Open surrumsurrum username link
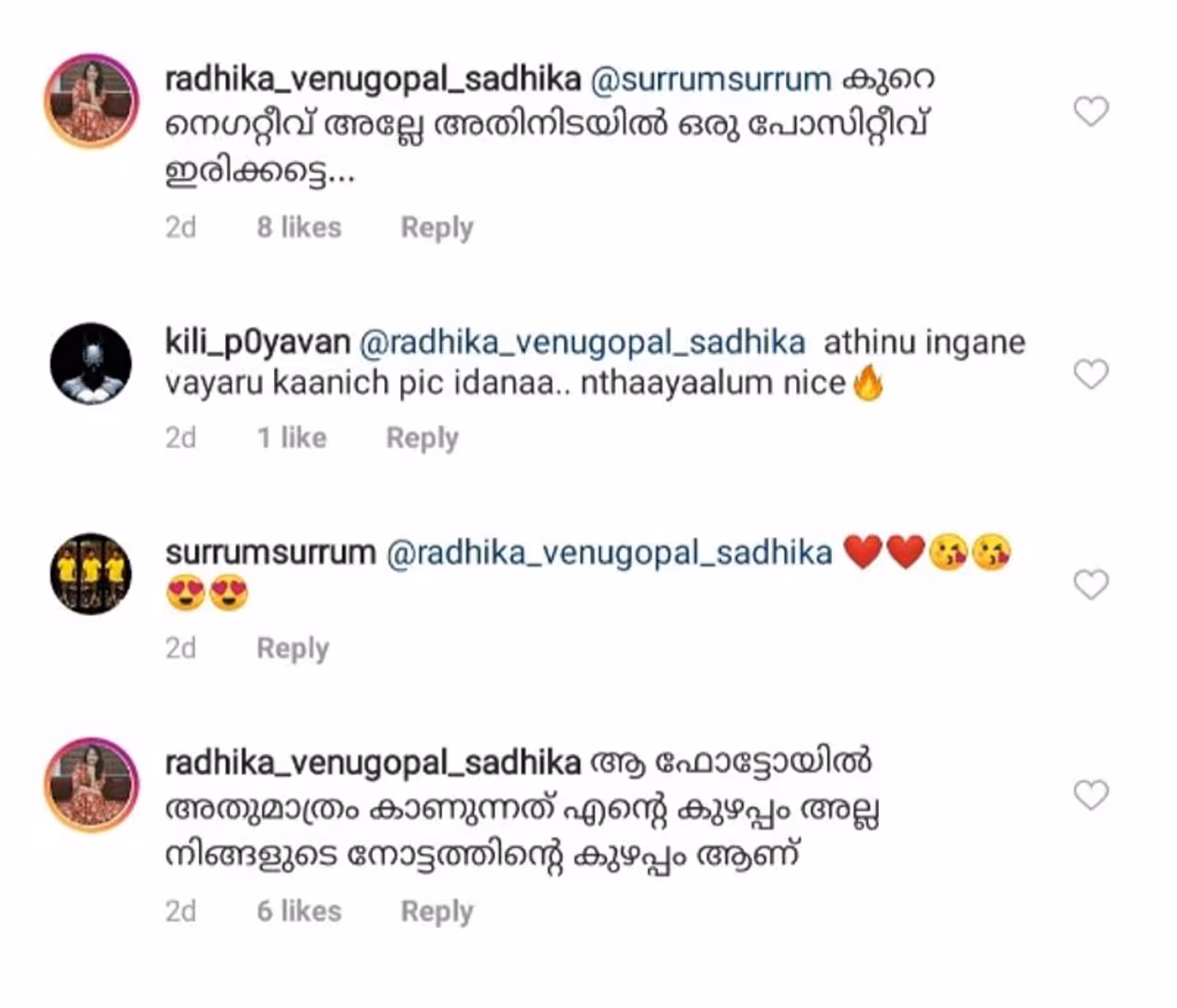This screenshot has width=1177, height=1008. pos(270,553)
